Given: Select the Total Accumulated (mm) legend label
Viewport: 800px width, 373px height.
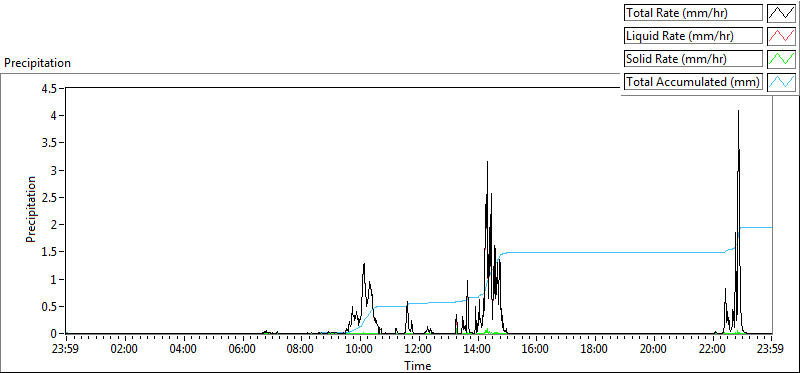Looking at the screenshot, I should click(x=694, y=82).
